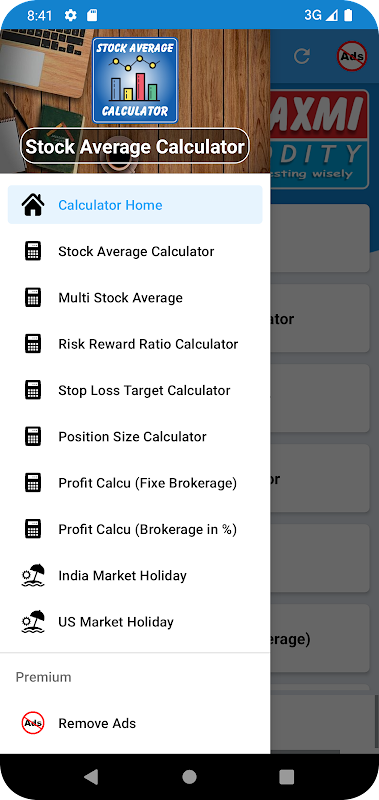Open the Stop Loss Target Calculator
The image size is (379, 800).
[135, 390]
